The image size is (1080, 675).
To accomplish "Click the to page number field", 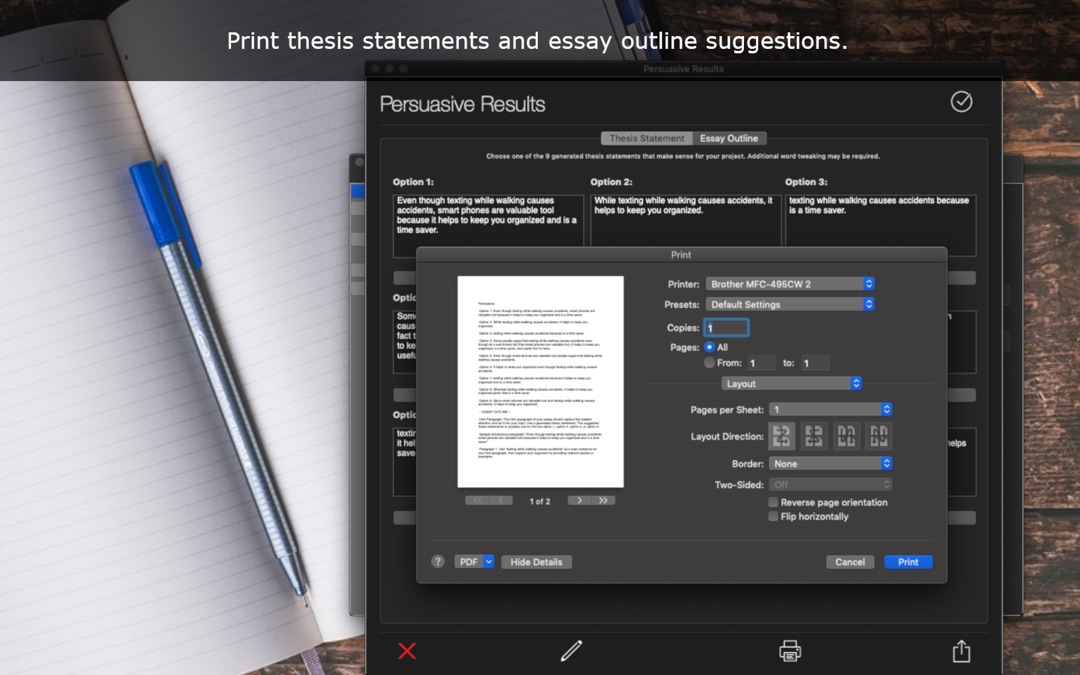I will click(x=815, y=363).
